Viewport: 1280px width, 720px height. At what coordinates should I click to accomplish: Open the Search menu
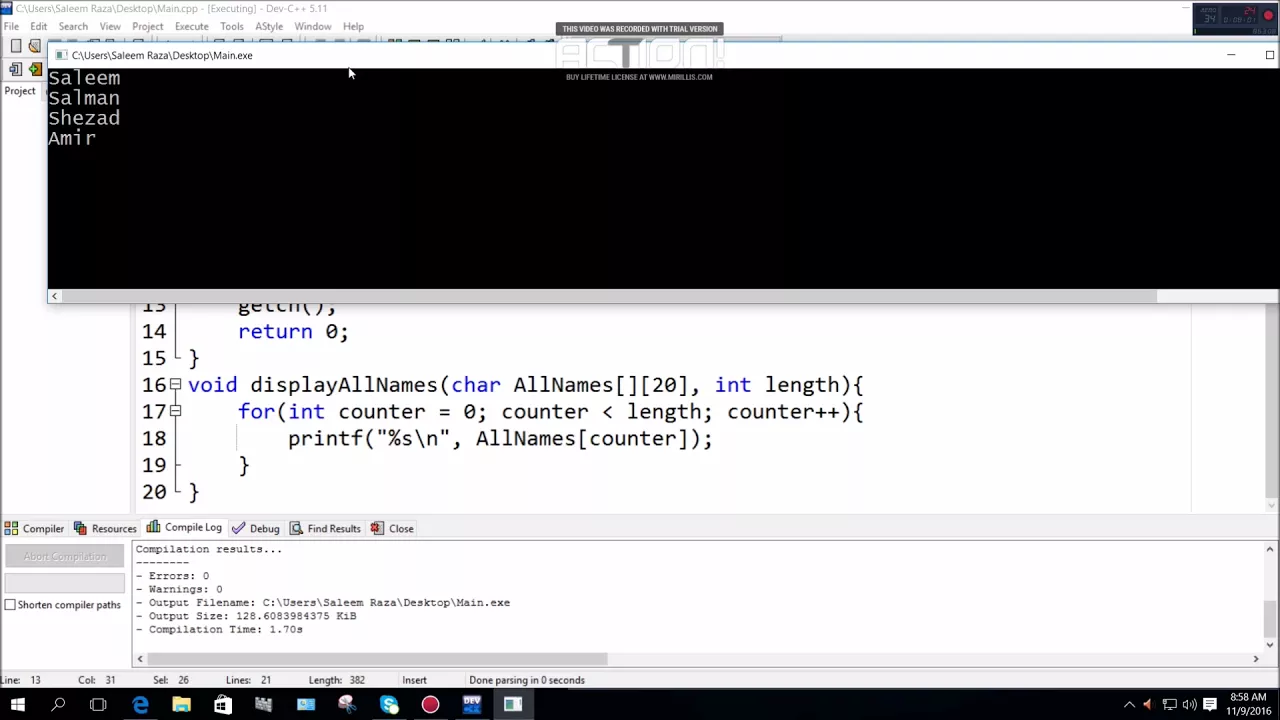[x=73, y=26]
